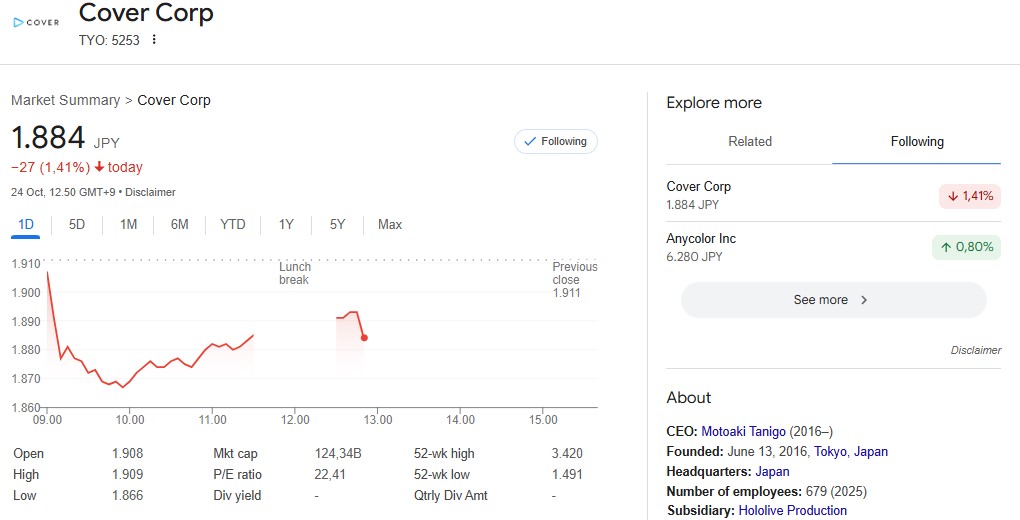Click the green 0,80% change badge
Image resolution: width=1020 pixels, height=520 pixels.
966,247
